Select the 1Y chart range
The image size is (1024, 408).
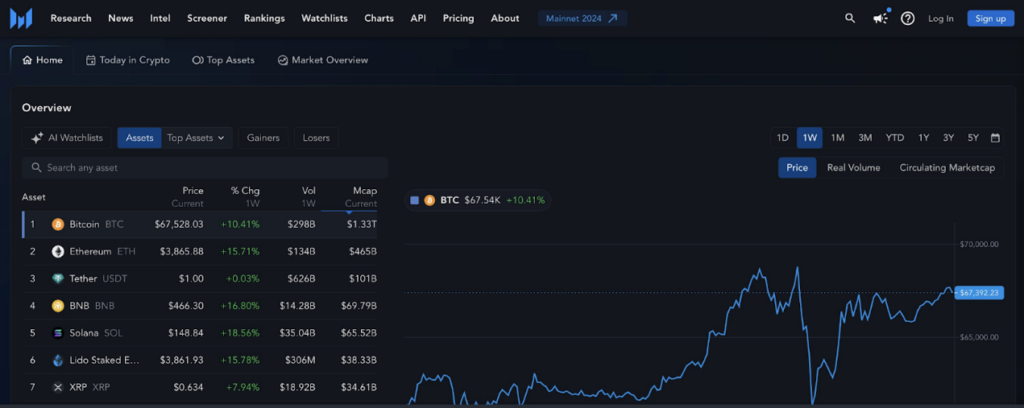tap(923, 138)
